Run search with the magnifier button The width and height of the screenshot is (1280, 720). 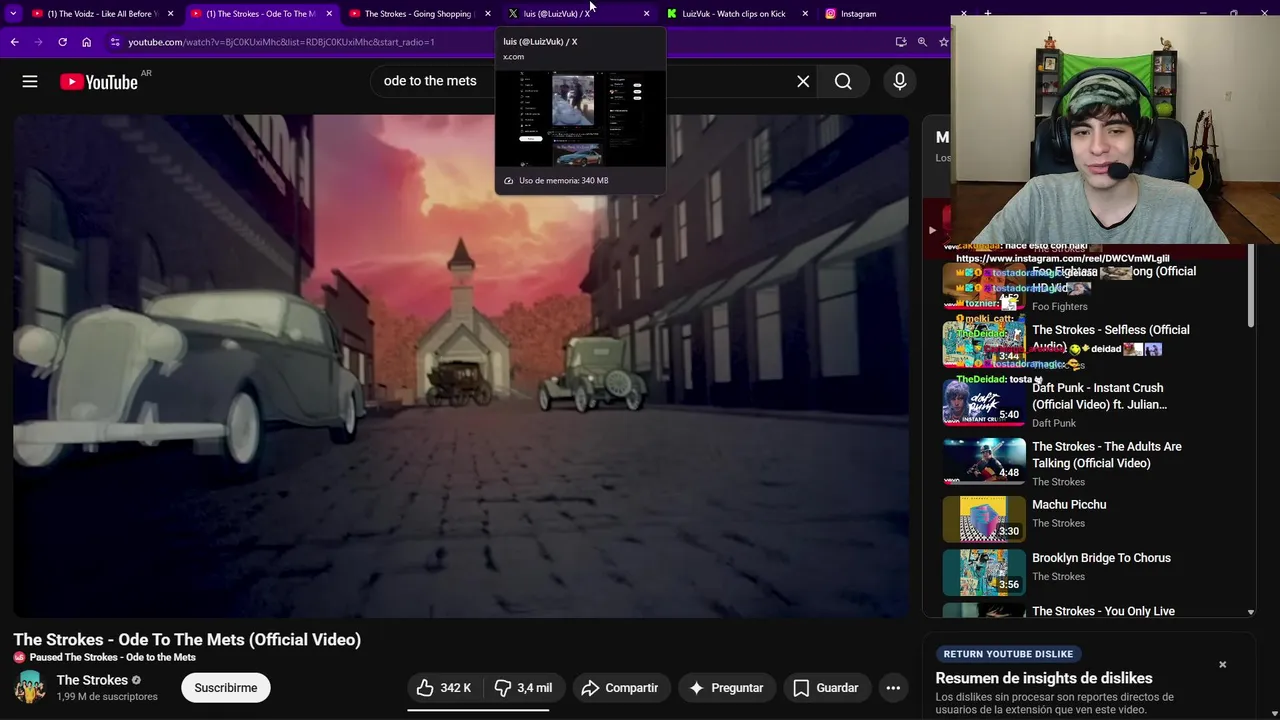coord(843,82)
